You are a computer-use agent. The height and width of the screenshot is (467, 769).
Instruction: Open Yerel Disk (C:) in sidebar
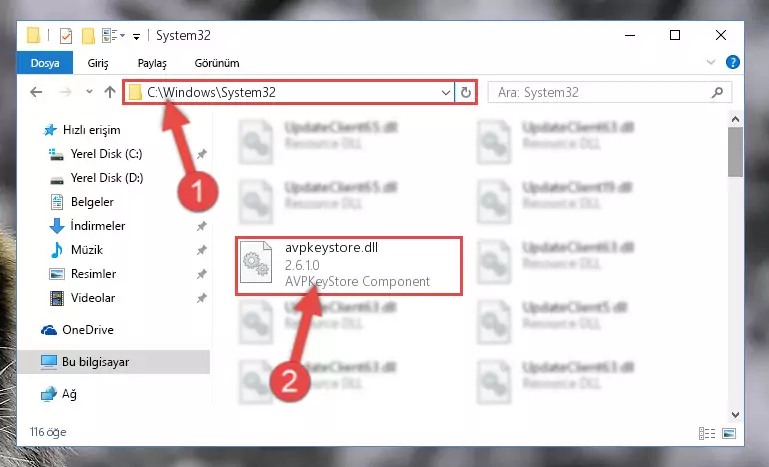click(x=106, y=154)
